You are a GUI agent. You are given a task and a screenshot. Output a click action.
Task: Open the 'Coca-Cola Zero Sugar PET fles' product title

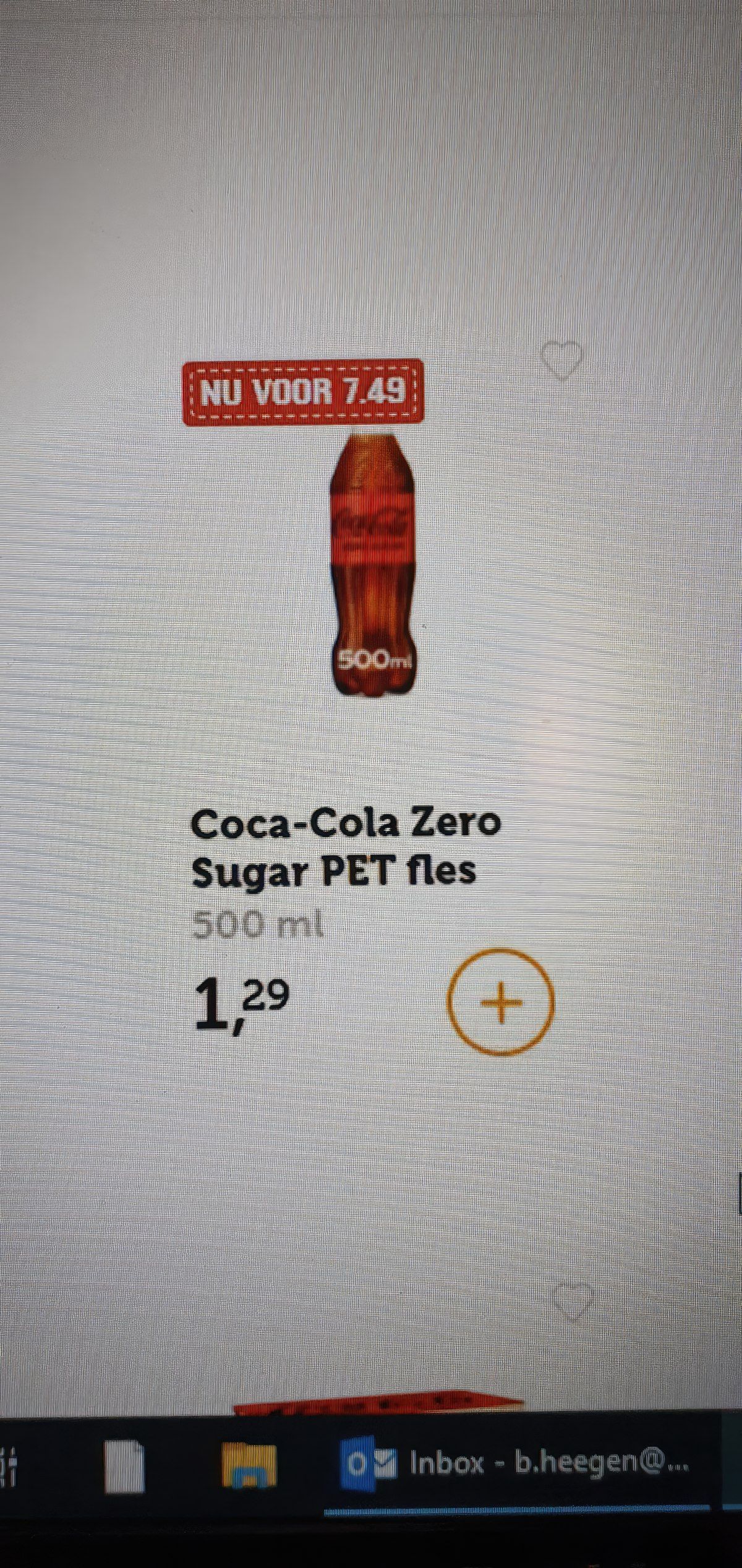[x=346, y=846]
